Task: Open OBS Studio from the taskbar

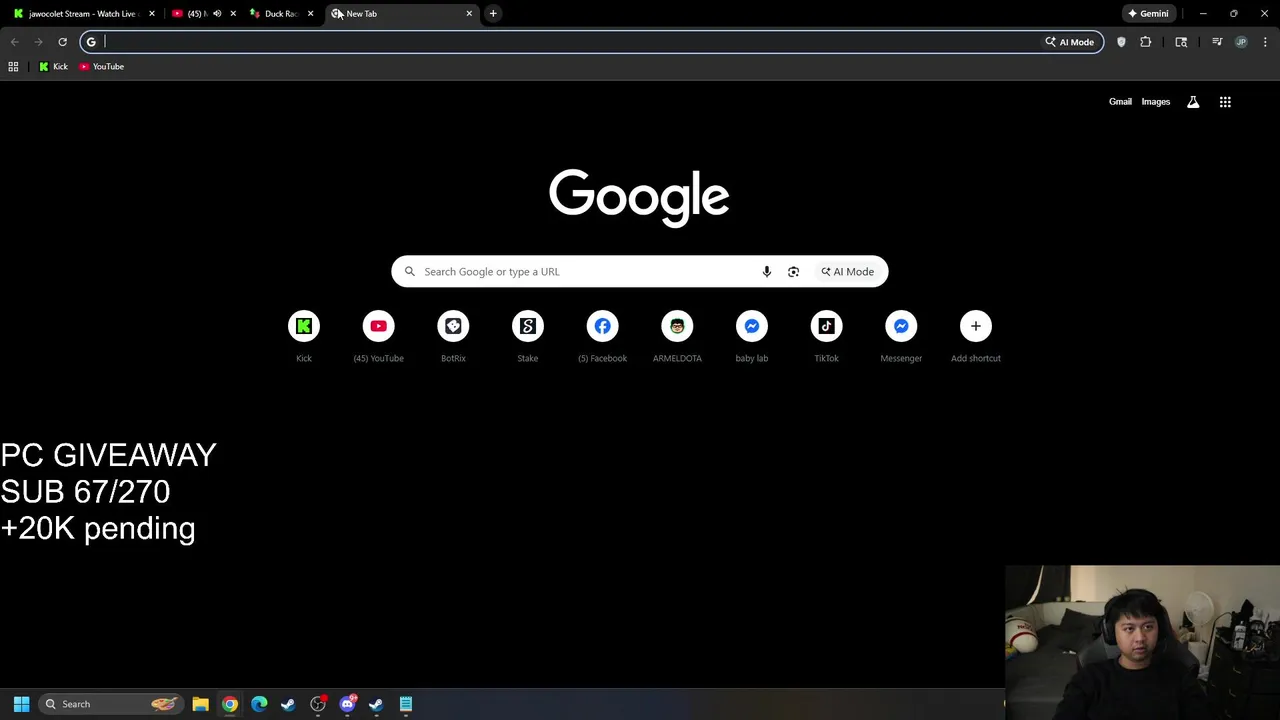Action: pos(318,704)
